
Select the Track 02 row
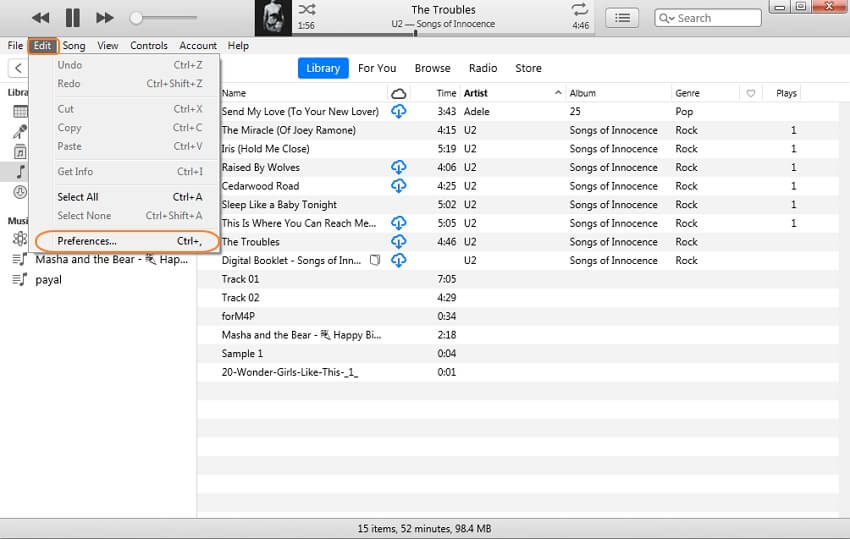(x=518, y=298)
